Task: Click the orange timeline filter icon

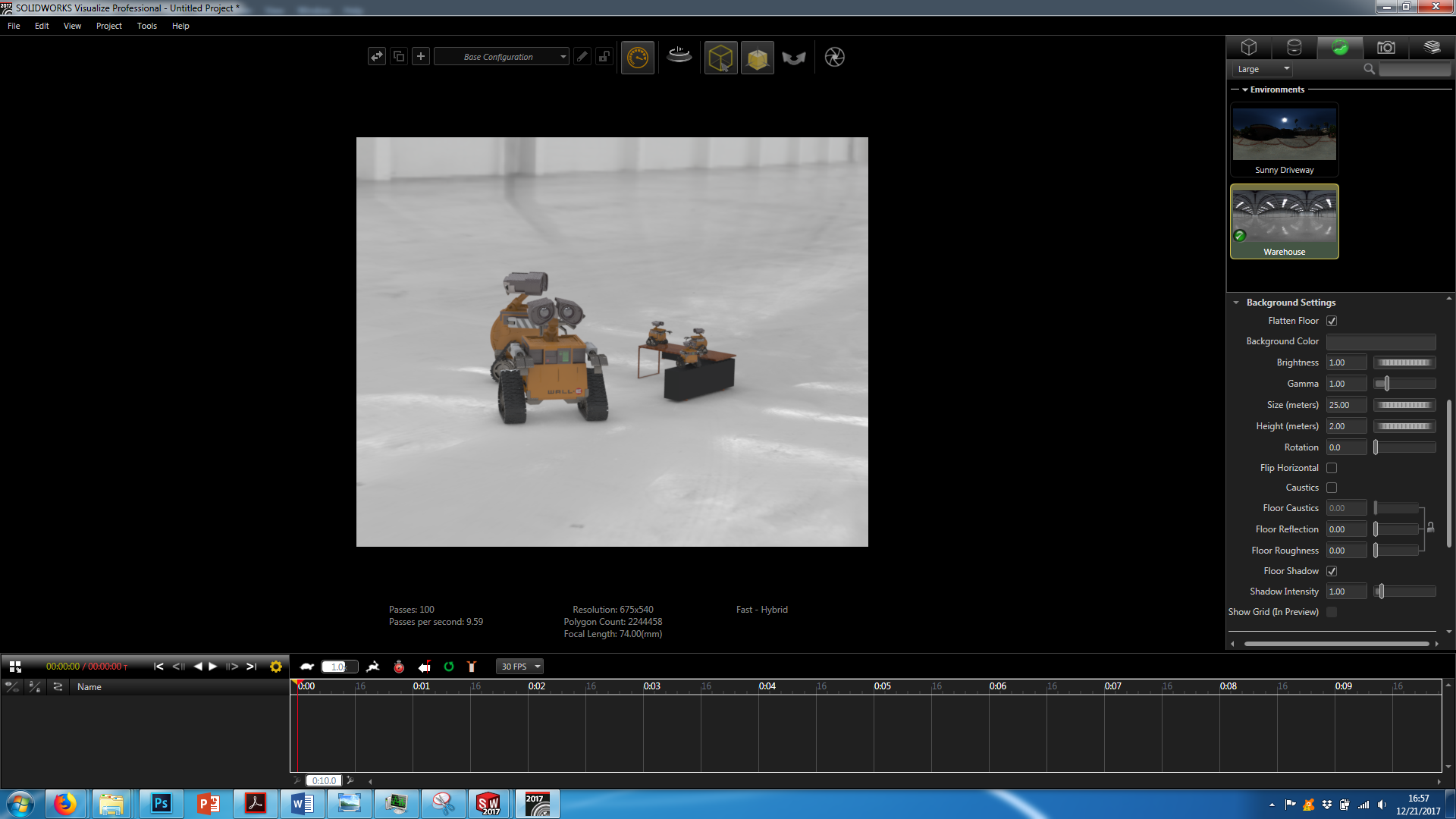Action: pos(472,667)
